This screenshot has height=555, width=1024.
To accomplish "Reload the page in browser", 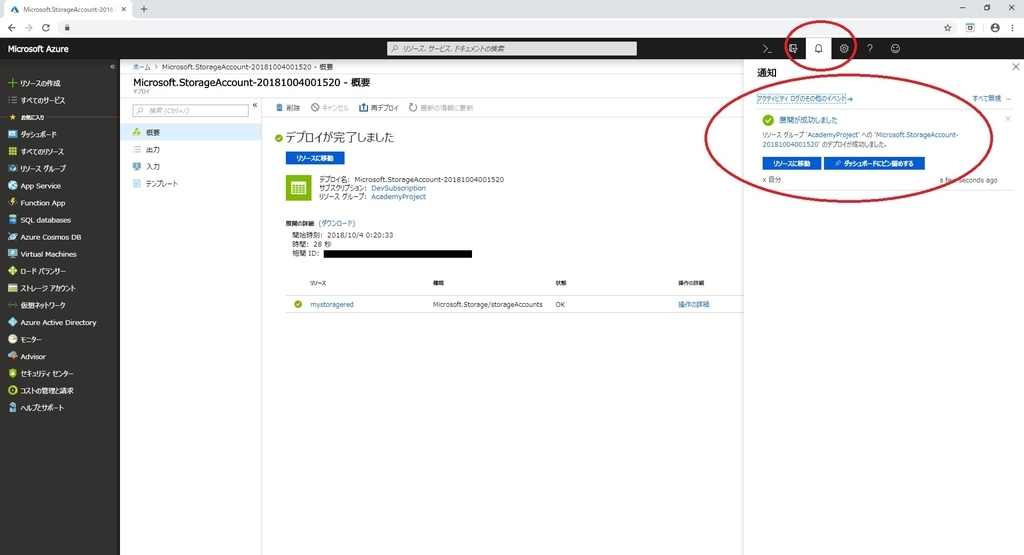I will tap(46, 27).
